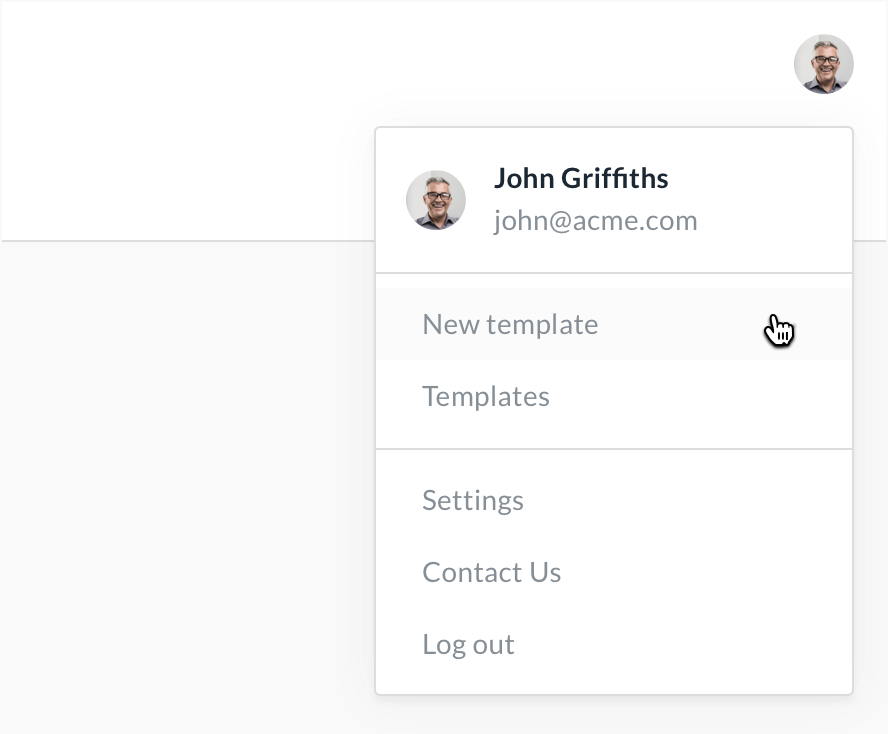Click the user header section of menu
This screenshot has height=734, width=888.
tap(614, 200)
